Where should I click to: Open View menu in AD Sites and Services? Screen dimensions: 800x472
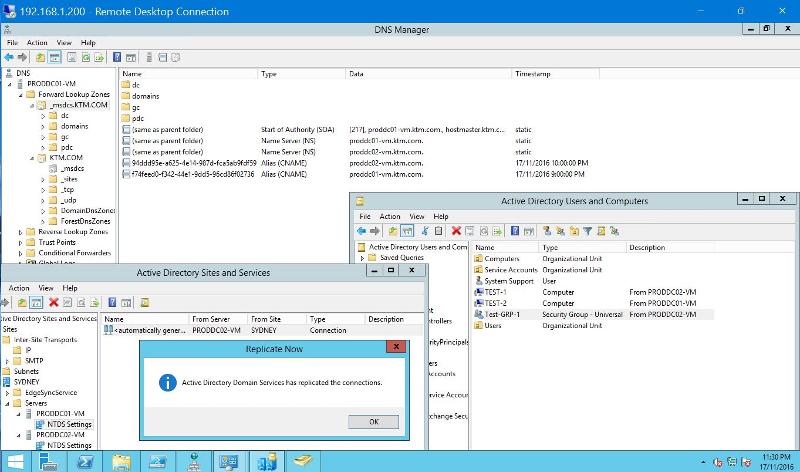click(46, 288)
